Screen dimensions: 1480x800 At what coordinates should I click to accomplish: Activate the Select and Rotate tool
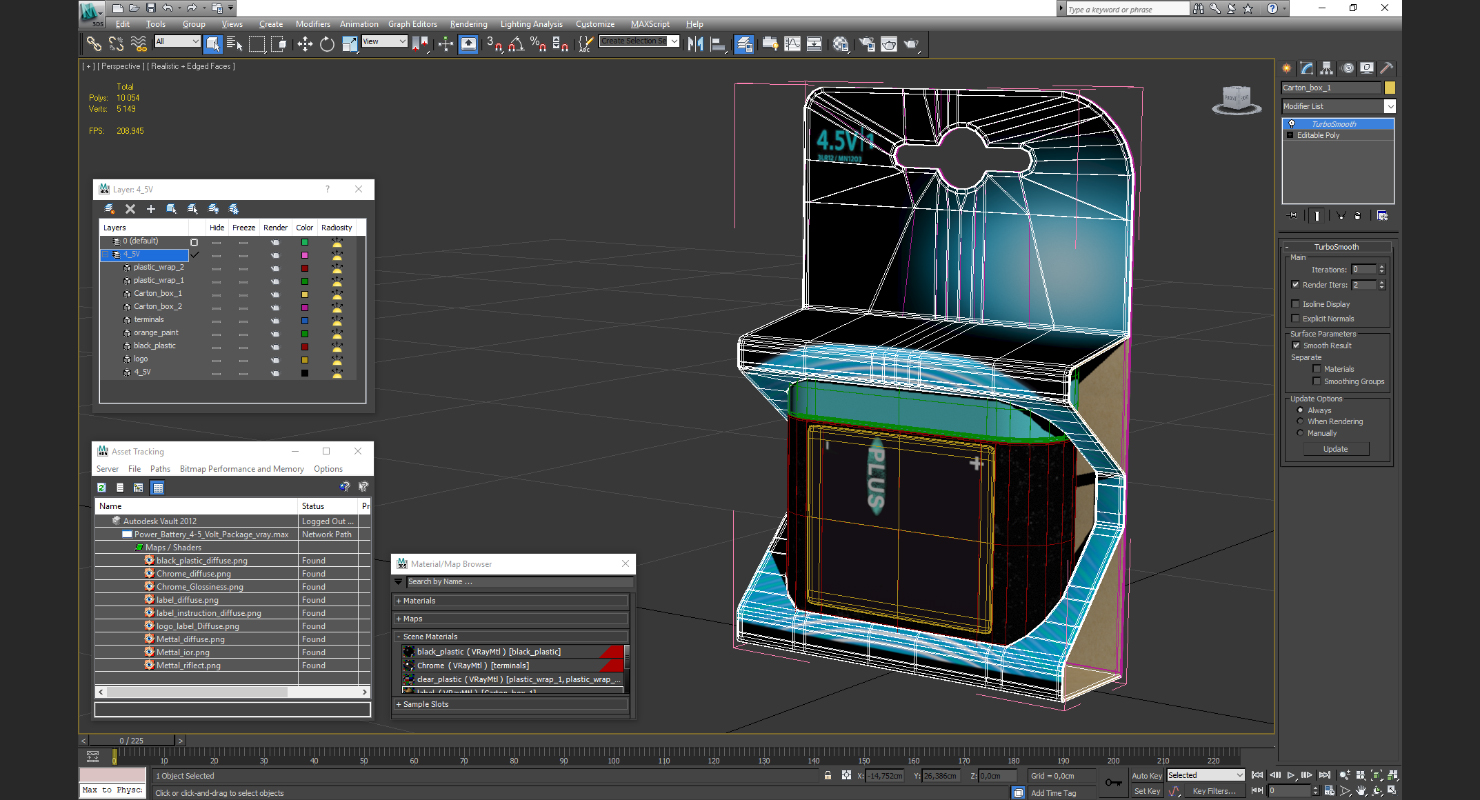click(x=327, y=44)
